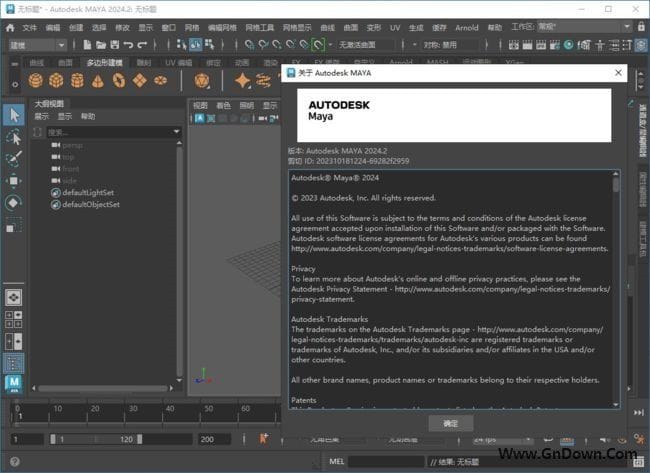The height and width of the screenshot is (473, 650).
Task: Activate the Move tool in toolbox
Action: (x=14, y=181)
